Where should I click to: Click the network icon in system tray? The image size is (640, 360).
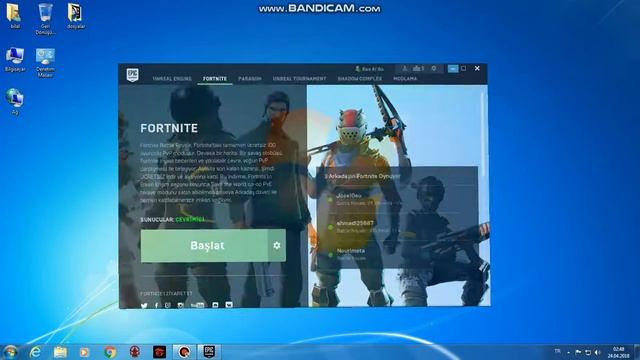(x=588, y=352)
